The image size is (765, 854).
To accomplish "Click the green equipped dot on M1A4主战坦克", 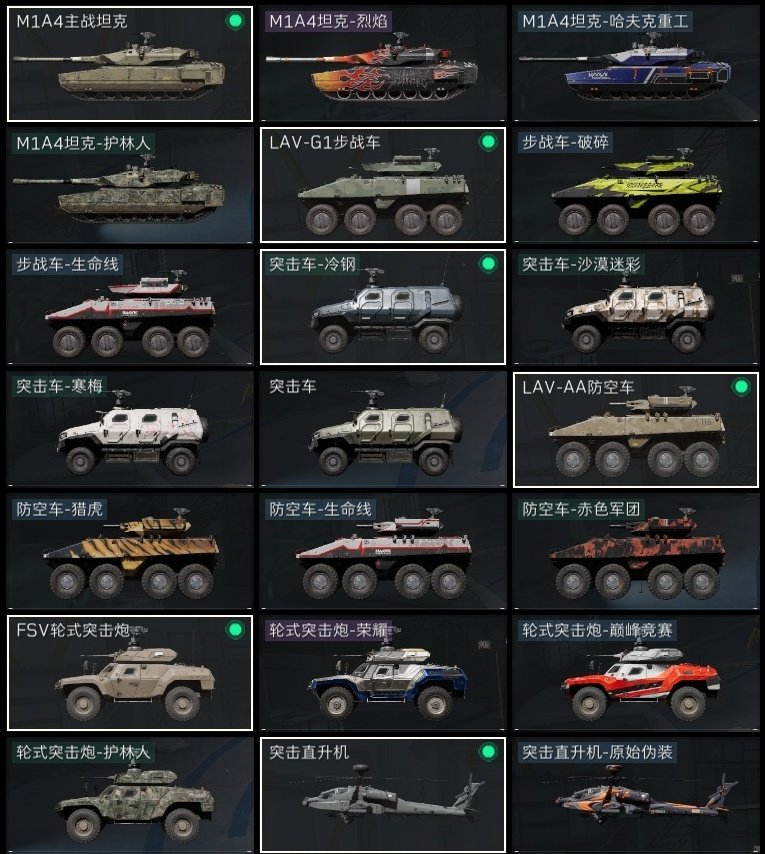I will 235,21.
